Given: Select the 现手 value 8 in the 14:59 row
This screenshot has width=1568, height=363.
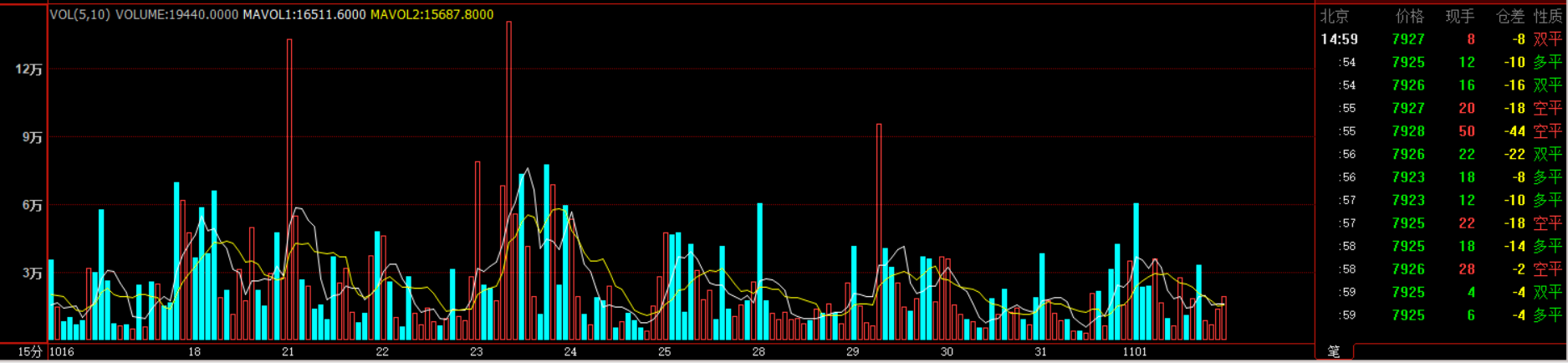Looking at the screenshot, I should (1471, 39).
